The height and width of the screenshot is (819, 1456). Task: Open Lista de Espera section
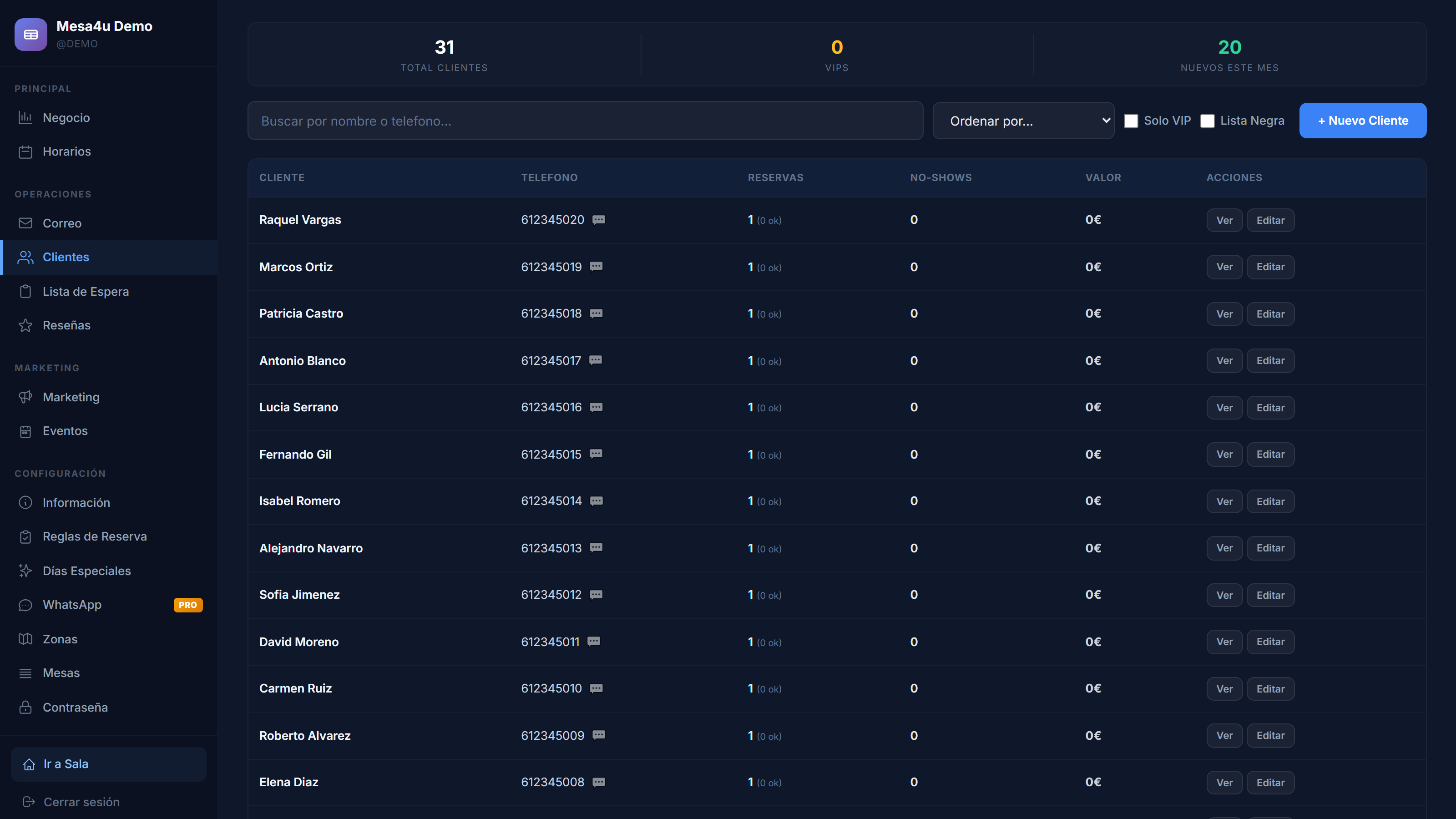pyautogui.click(x=109, y=292)
